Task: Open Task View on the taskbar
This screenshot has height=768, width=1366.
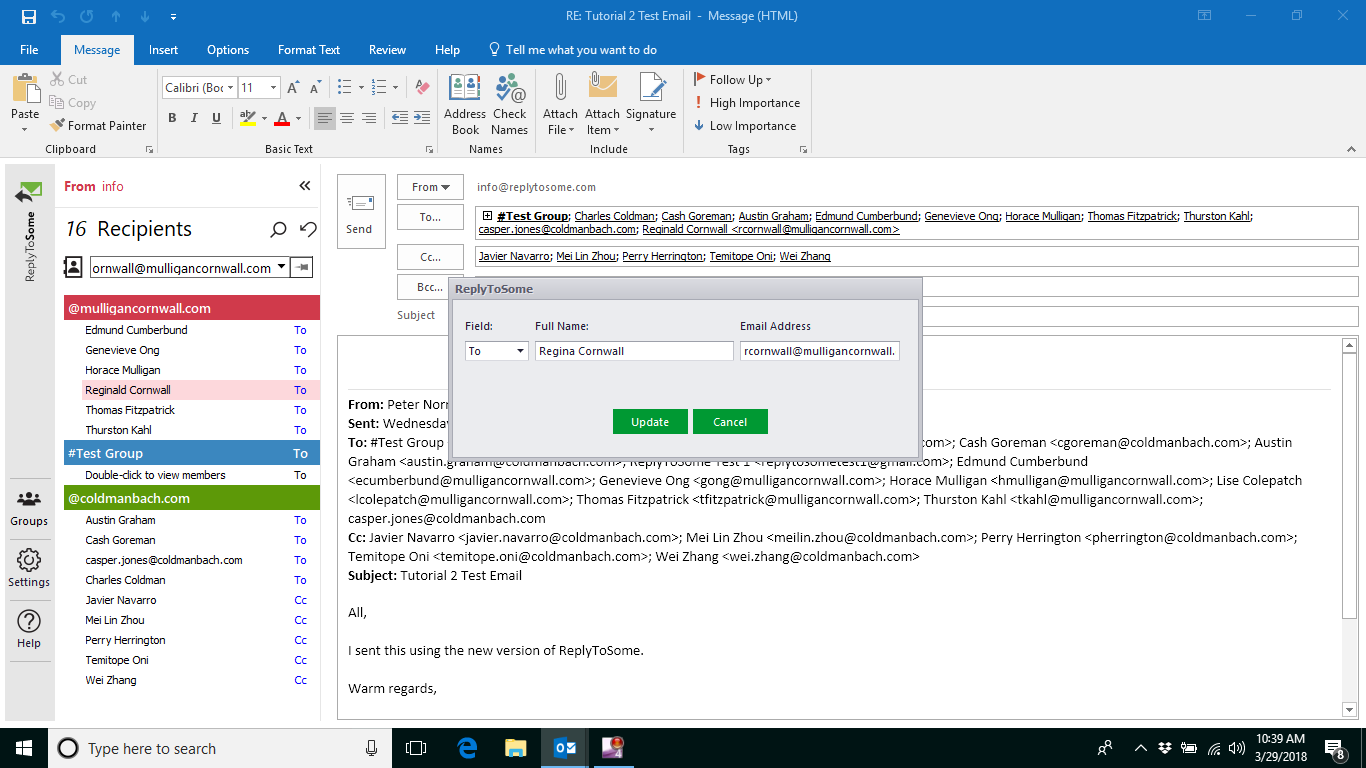Action: 416,748
